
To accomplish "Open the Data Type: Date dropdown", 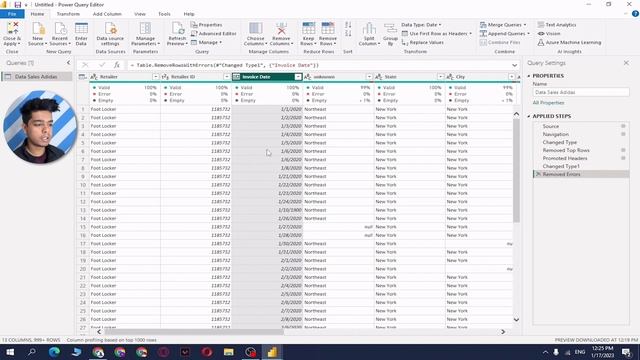I will coord(421,25).
